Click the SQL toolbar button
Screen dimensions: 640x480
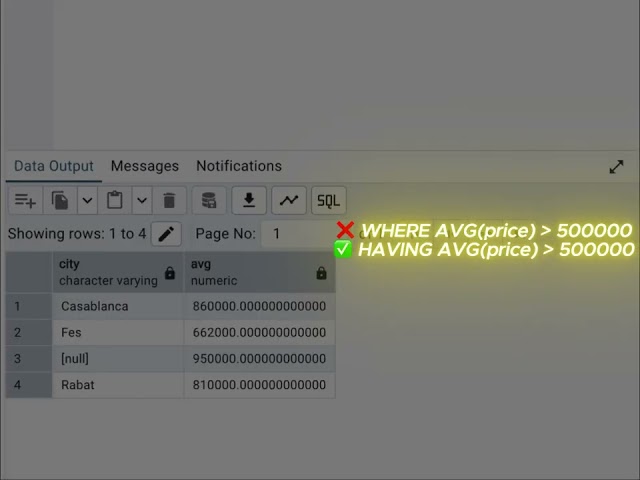(x=329, y=200)
